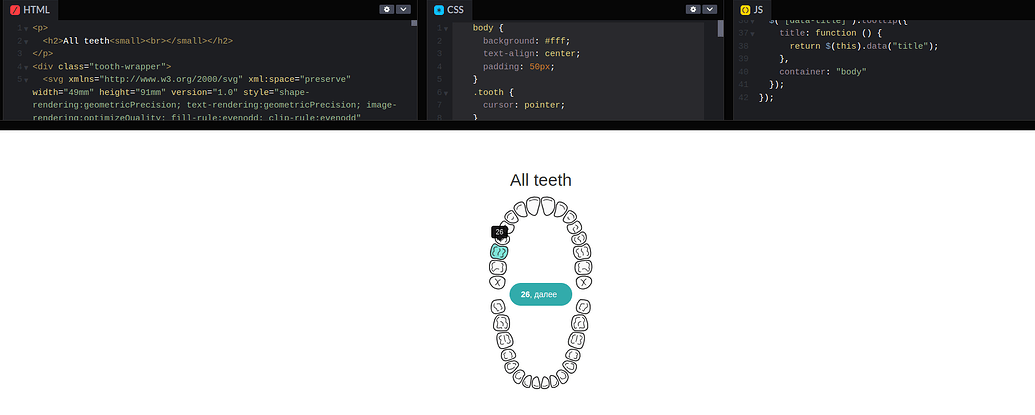Click the CSS editor vertical scrollbar
Image resolution: width=1035 pixels, height=415 pixels.
point(721,30)
